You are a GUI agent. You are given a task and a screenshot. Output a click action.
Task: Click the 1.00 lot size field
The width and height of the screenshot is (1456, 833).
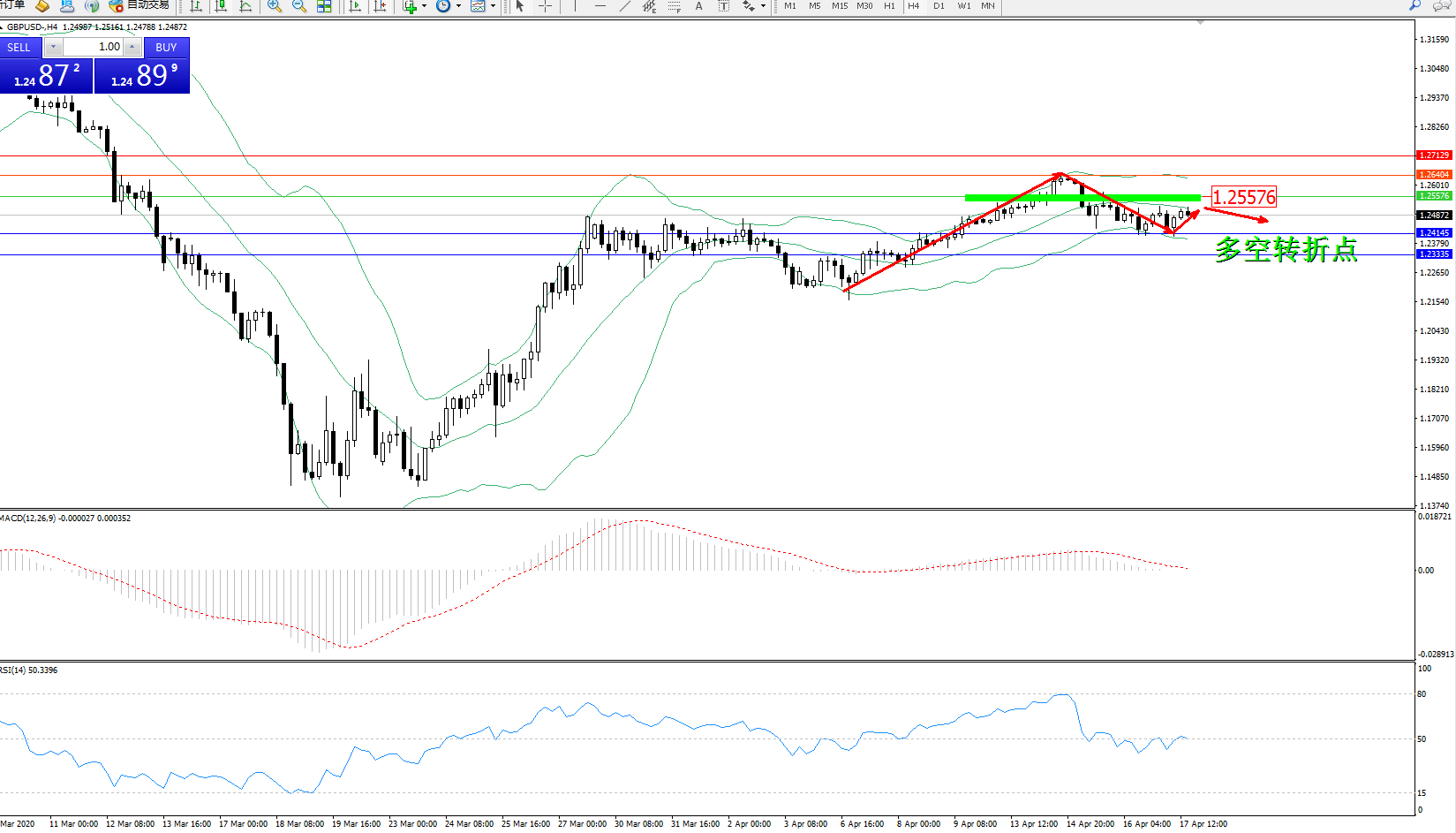(93, 47)
